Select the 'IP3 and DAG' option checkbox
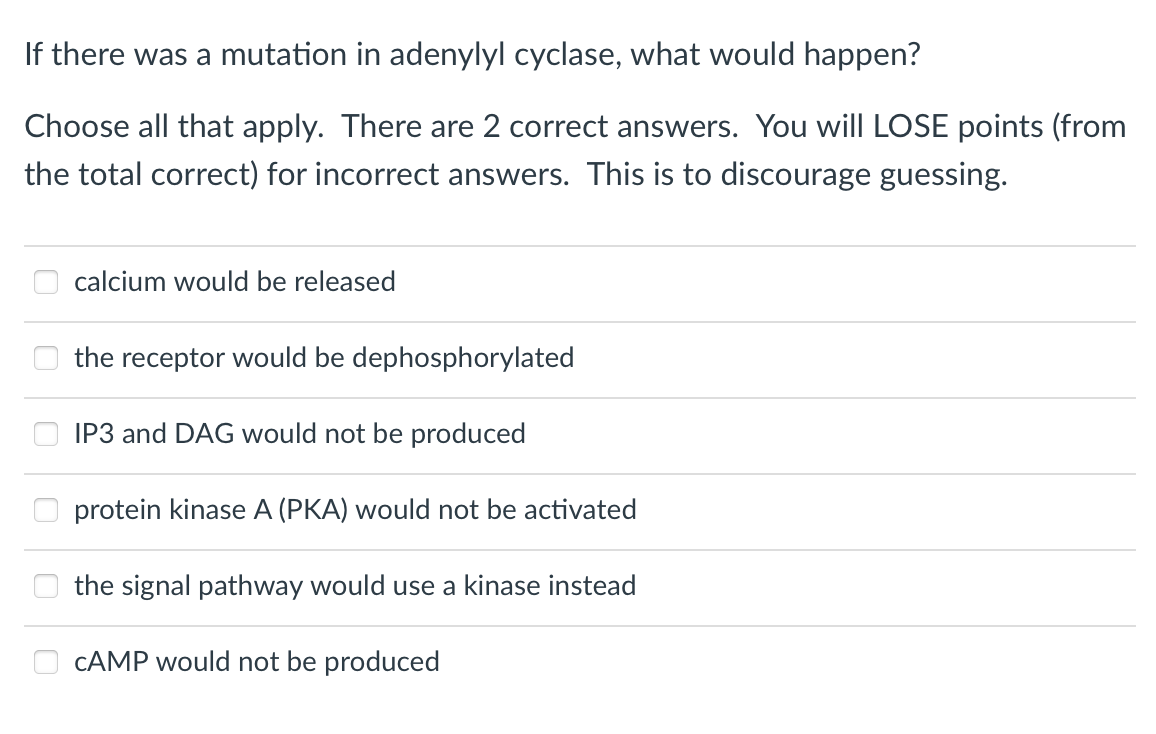The width and height of the screenshot is (1156, 734). tap(46, 434)
